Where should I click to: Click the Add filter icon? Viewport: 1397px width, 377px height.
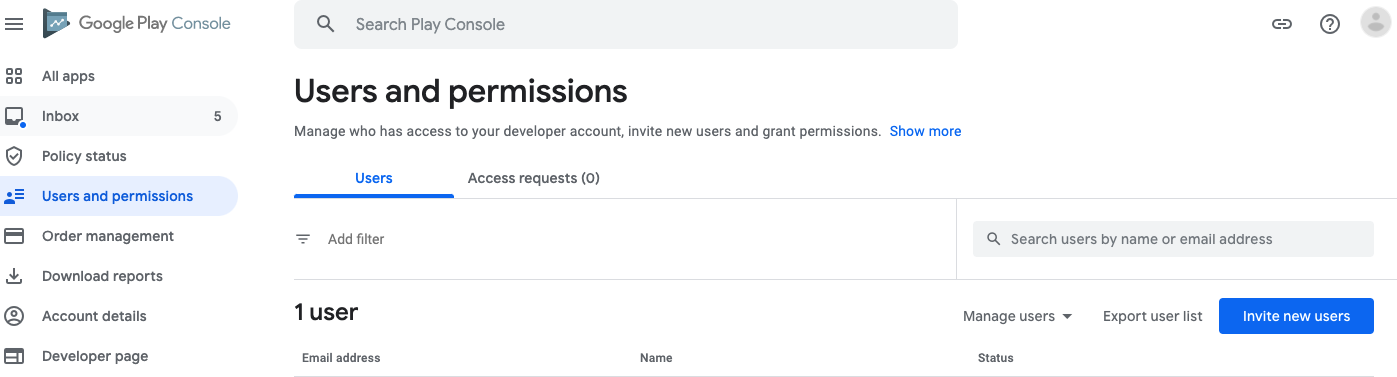click(x=303, y=239)
